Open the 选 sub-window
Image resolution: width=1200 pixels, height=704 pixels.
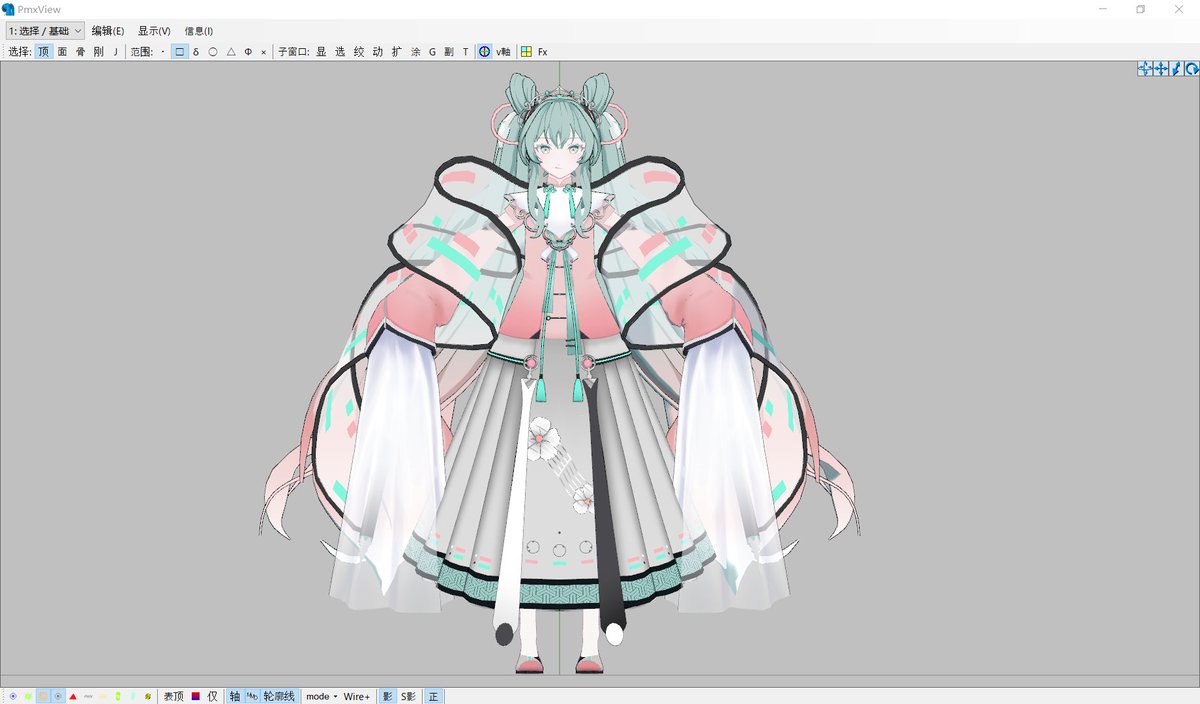340,51
